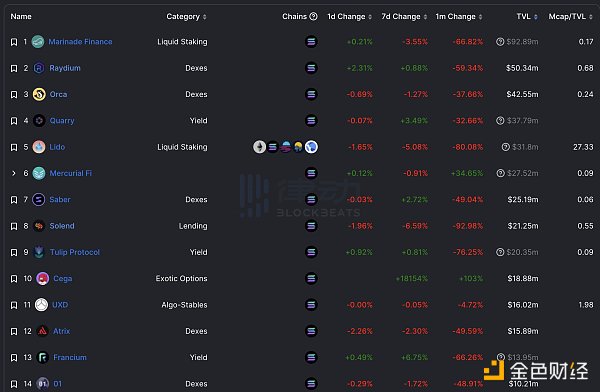Toggle the bookmark for Saber
Image resolution: width=600 pixels, height=392 pixels.
coord(14,199)
